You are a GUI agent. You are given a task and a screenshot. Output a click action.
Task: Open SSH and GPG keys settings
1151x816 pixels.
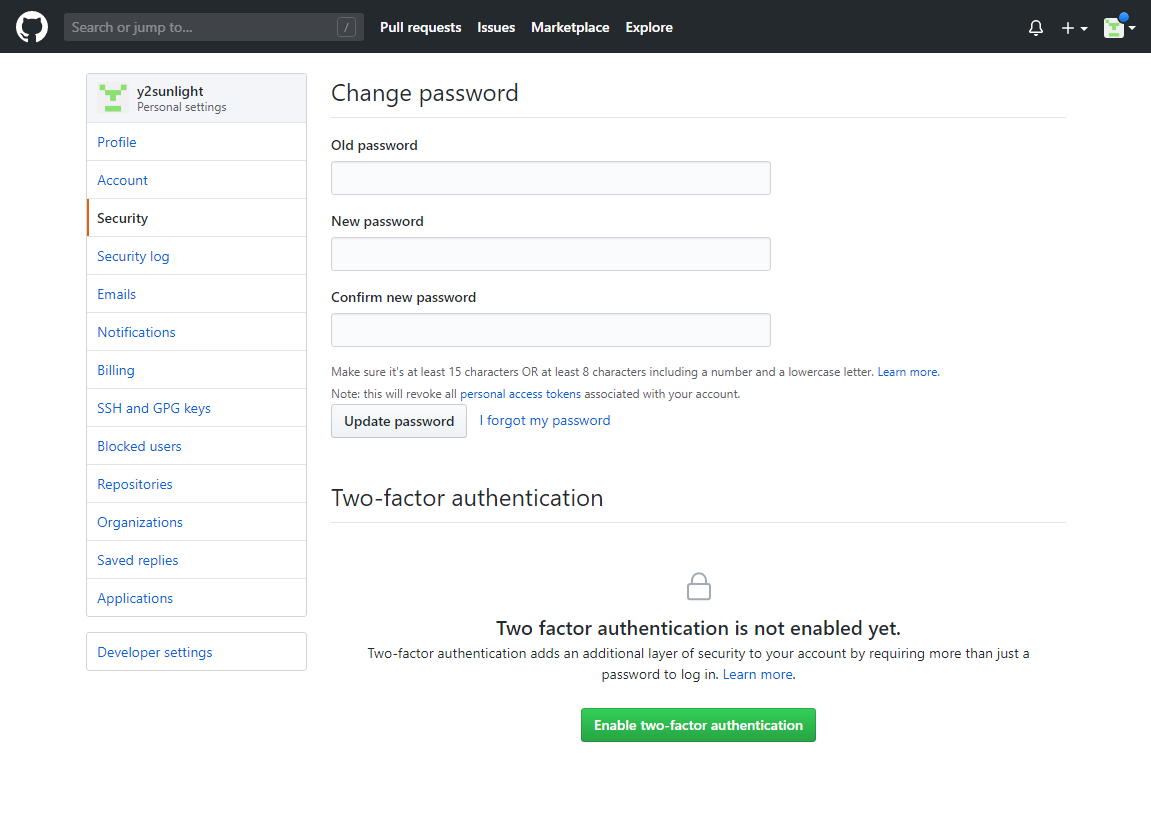(x=154, y=408)
